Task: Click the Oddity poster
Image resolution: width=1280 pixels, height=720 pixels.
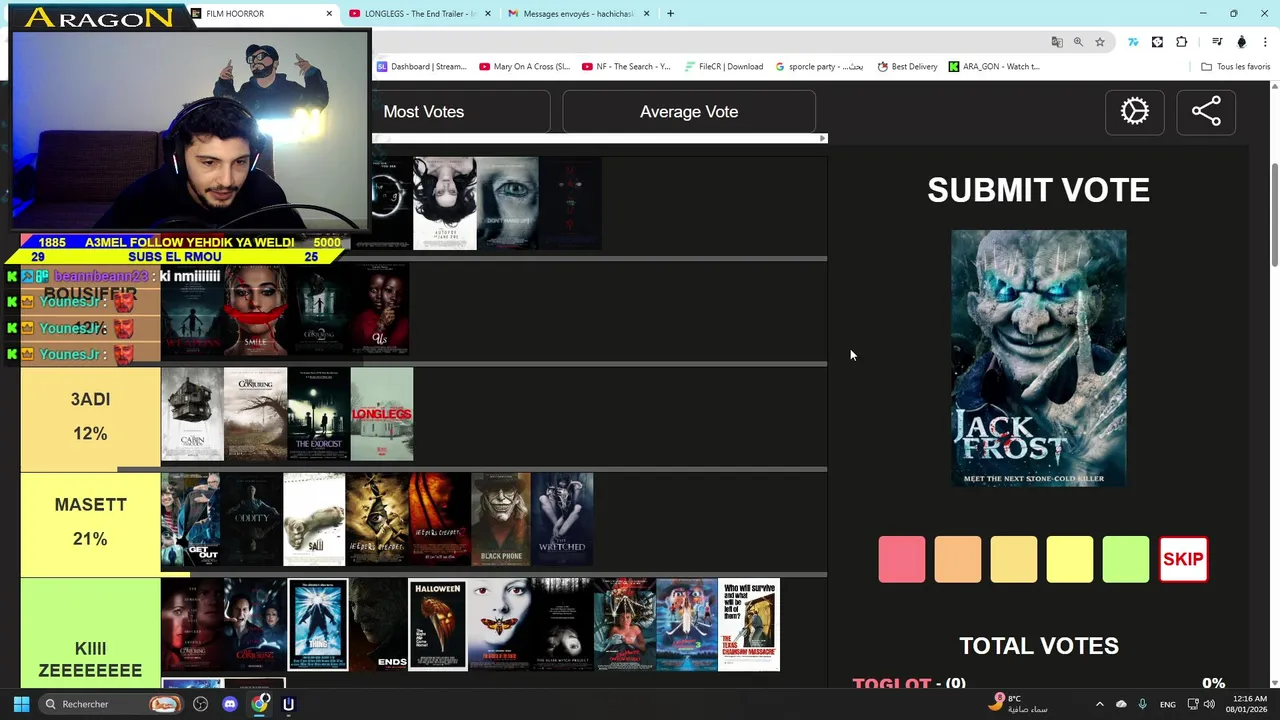Action: coord(252,520)
